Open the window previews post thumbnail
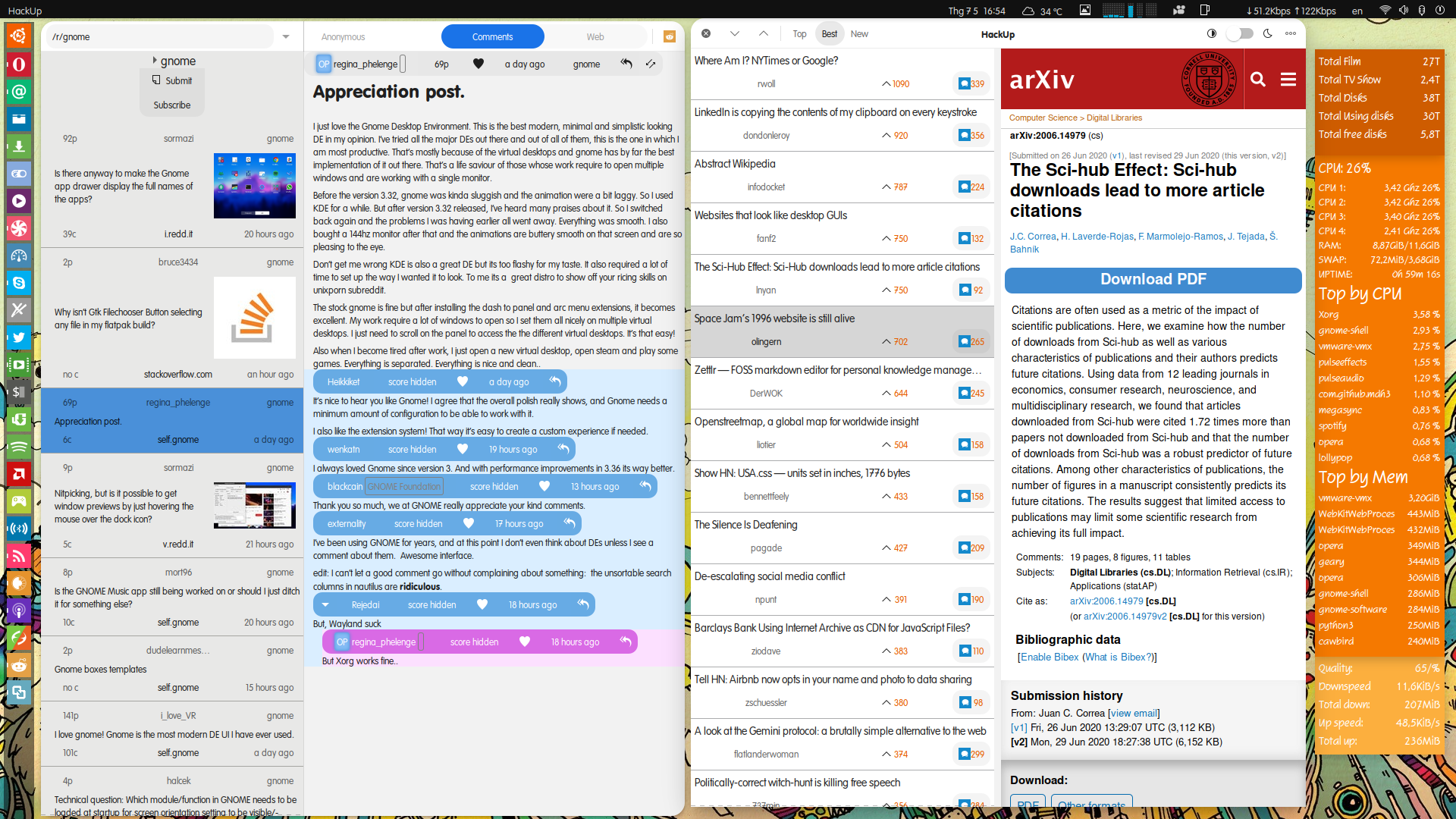This screenshot has height=819, width=1456. [x=255, y=506]
